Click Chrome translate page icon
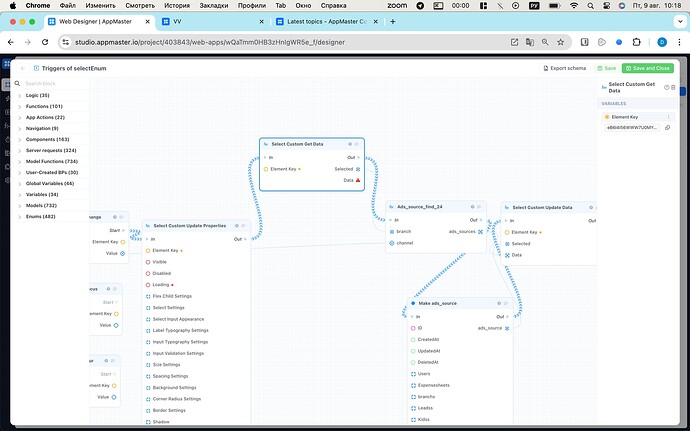The width and height of the screenshot is (690, 431). [x=530, y=42]
